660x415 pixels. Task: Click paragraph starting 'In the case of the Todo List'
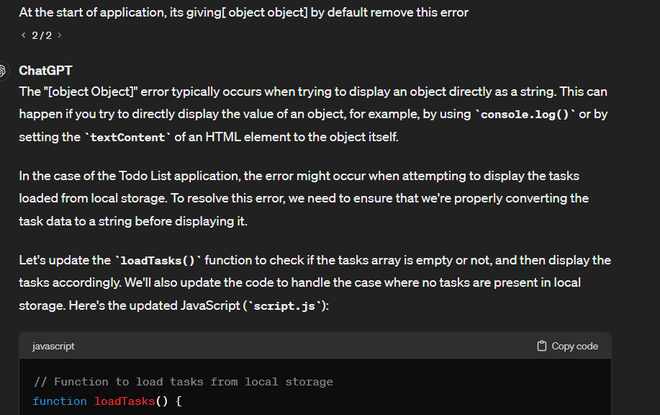(304, 198)
